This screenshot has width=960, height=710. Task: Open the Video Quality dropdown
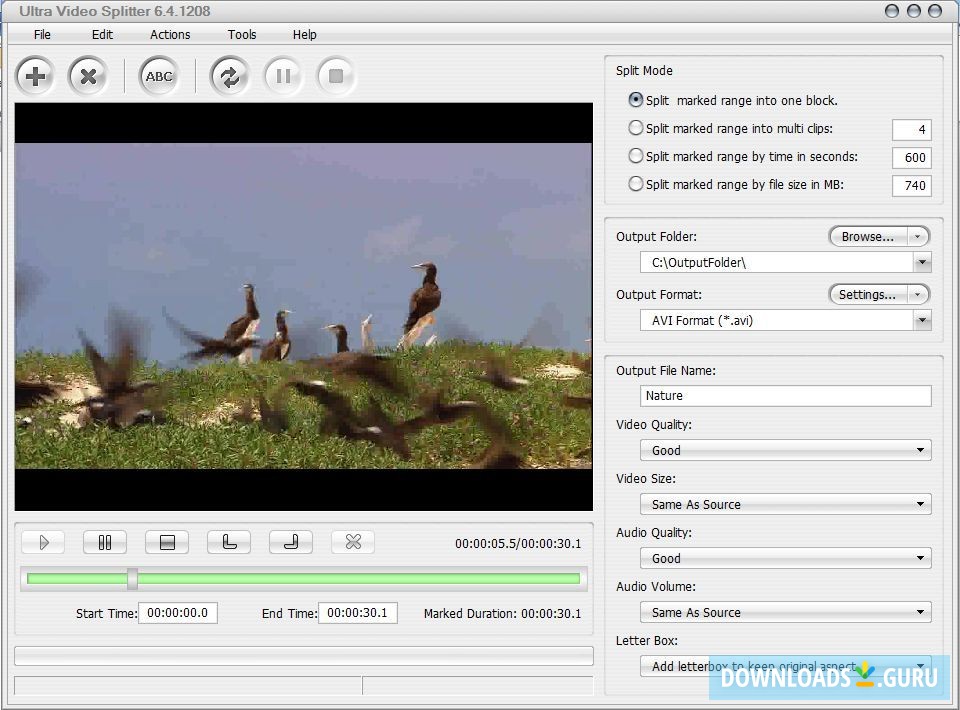(921, 450)
